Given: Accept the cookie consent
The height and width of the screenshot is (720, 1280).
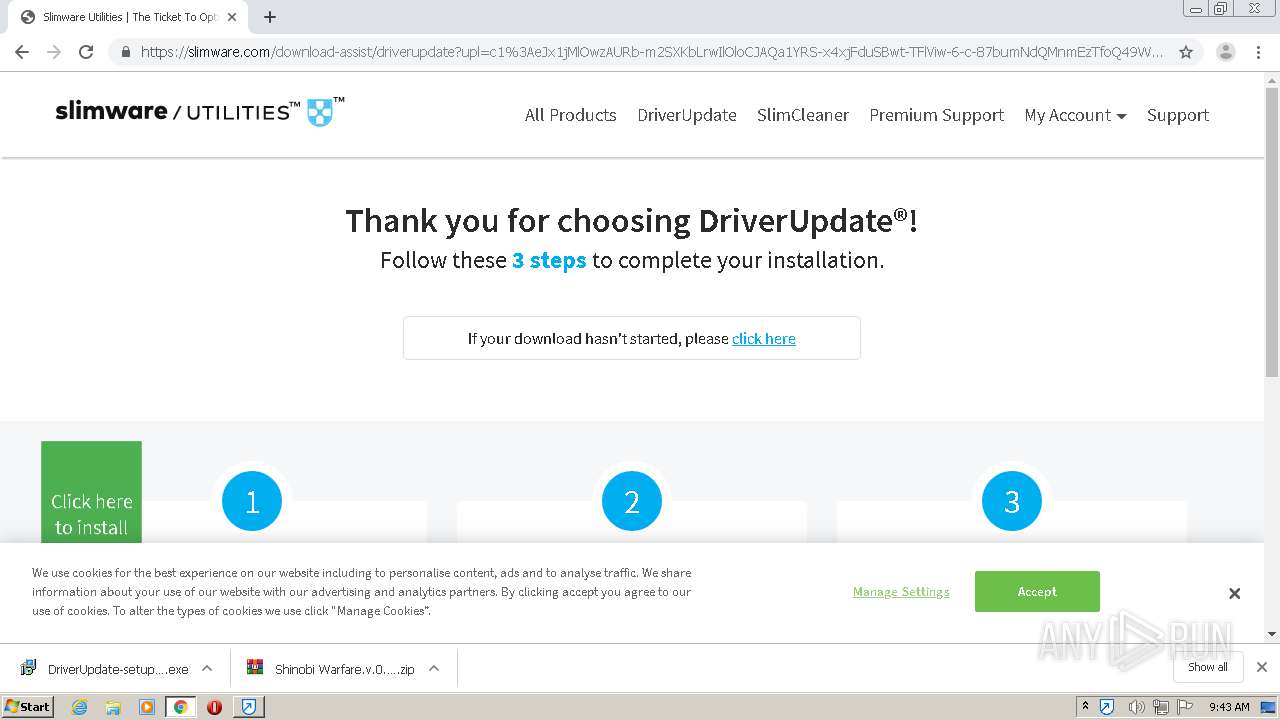Looking at the screenshot, I should [x=1037, y=592].
